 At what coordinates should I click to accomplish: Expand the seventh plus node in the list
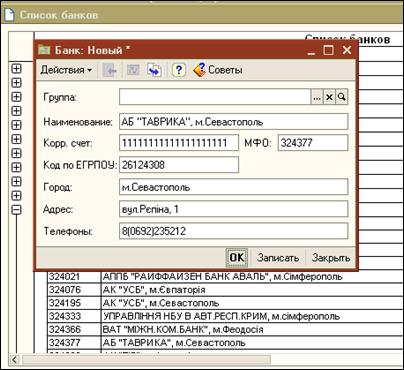click(16, 153)
